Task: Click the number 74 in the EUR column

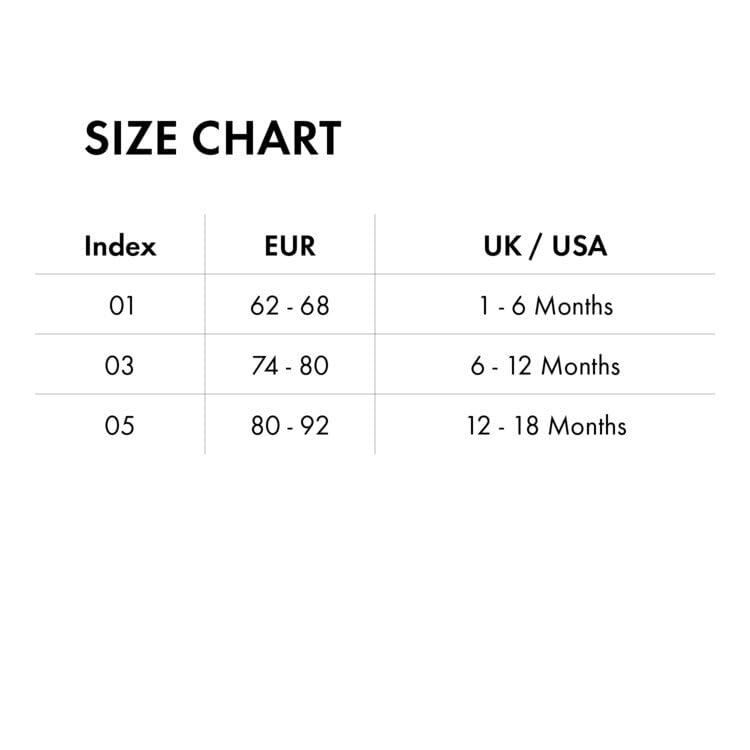Action: coord(265,366)
